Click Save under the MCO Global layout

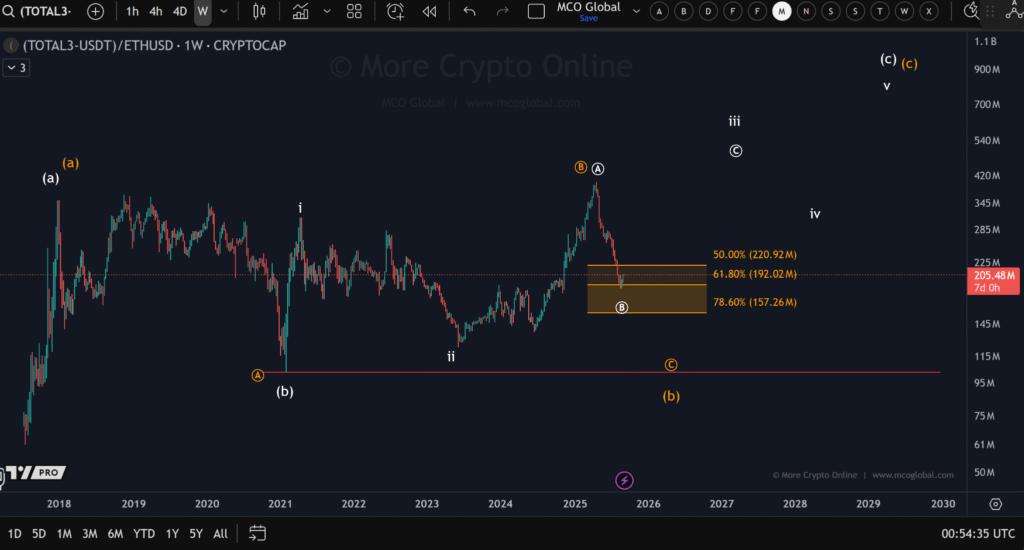(x=588, y=18)
